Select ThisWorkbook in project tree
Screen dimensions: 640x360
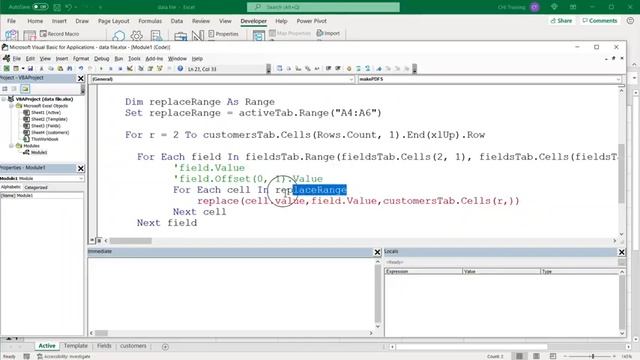click(41, 139)
